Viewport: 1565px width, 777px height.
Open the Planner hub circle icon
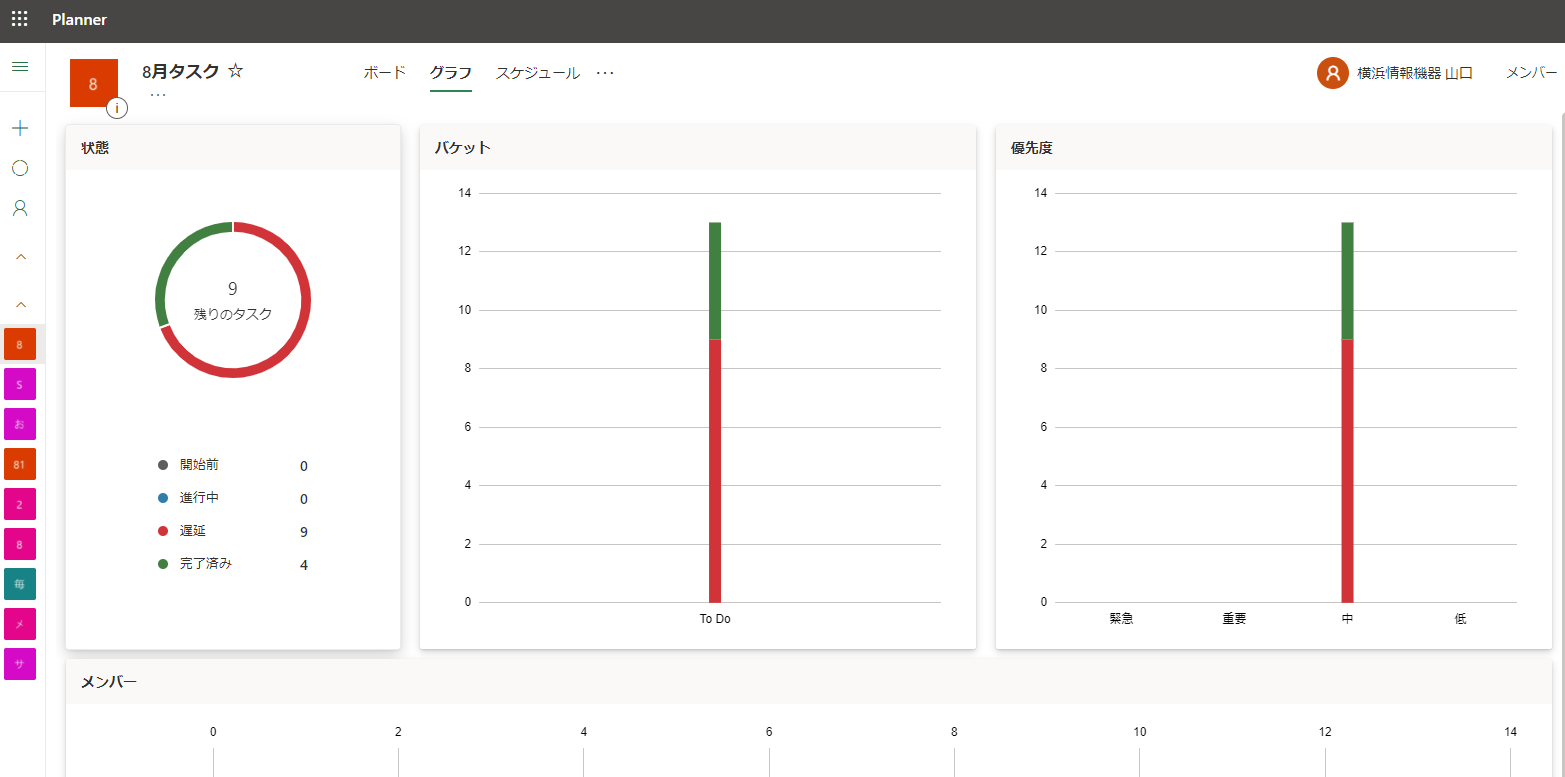click(x=20, y=168)
